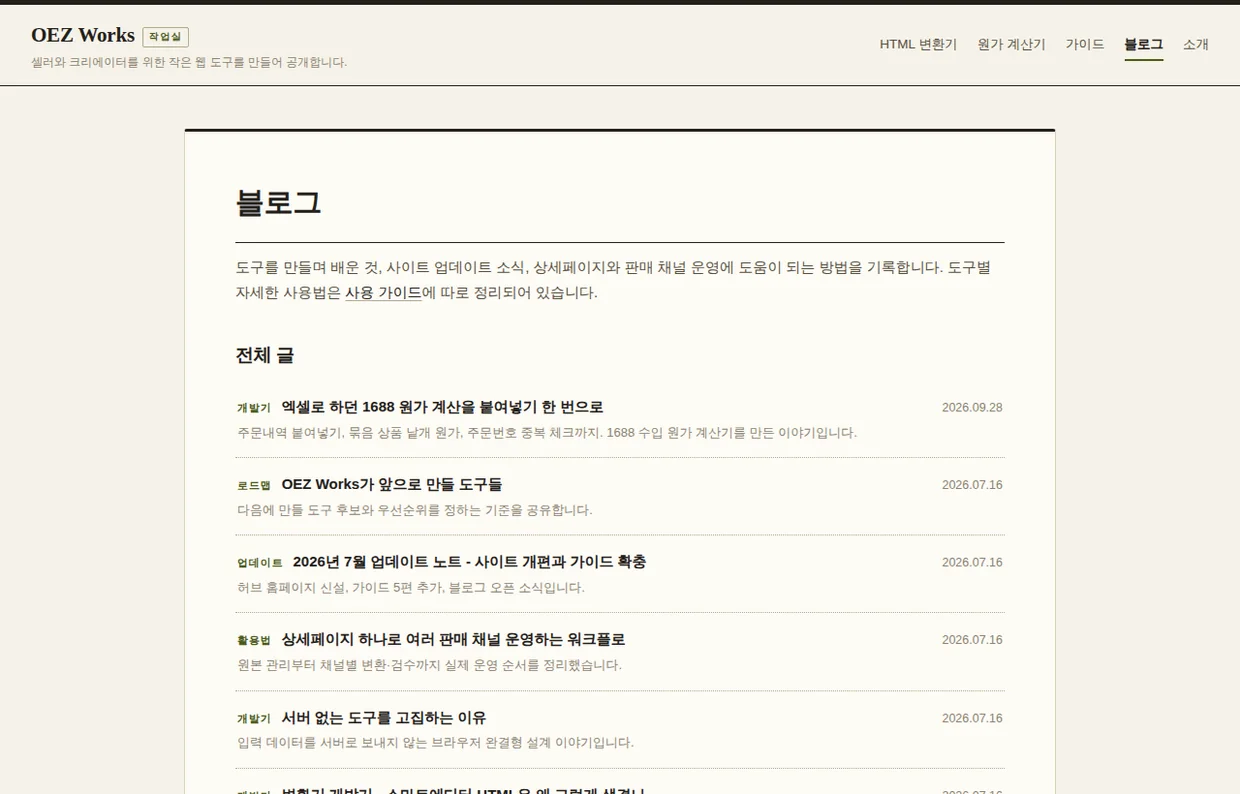
Task: Open the 소개 nav item
Action: 1196,44
